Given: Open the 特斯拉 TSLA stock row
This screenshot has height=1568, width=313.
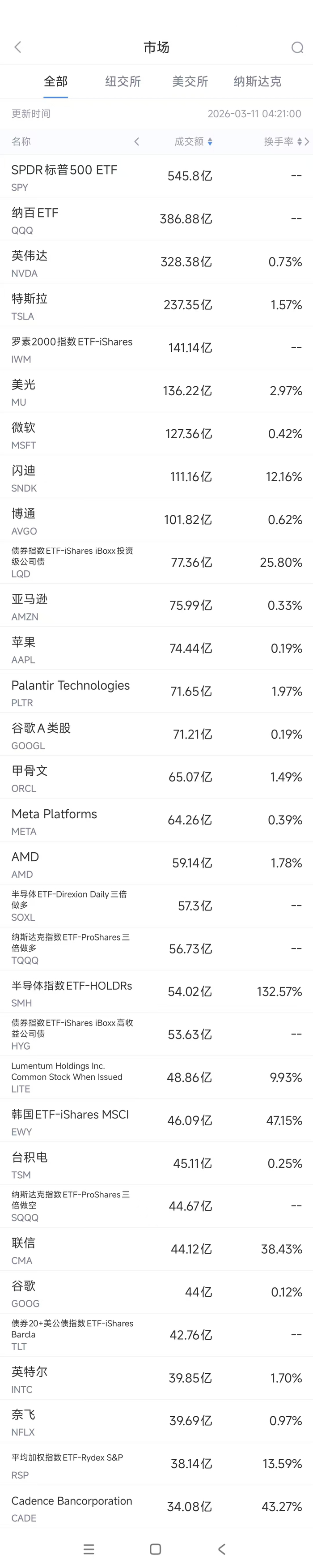Looking at the screenshot, I should coord(156,305).
